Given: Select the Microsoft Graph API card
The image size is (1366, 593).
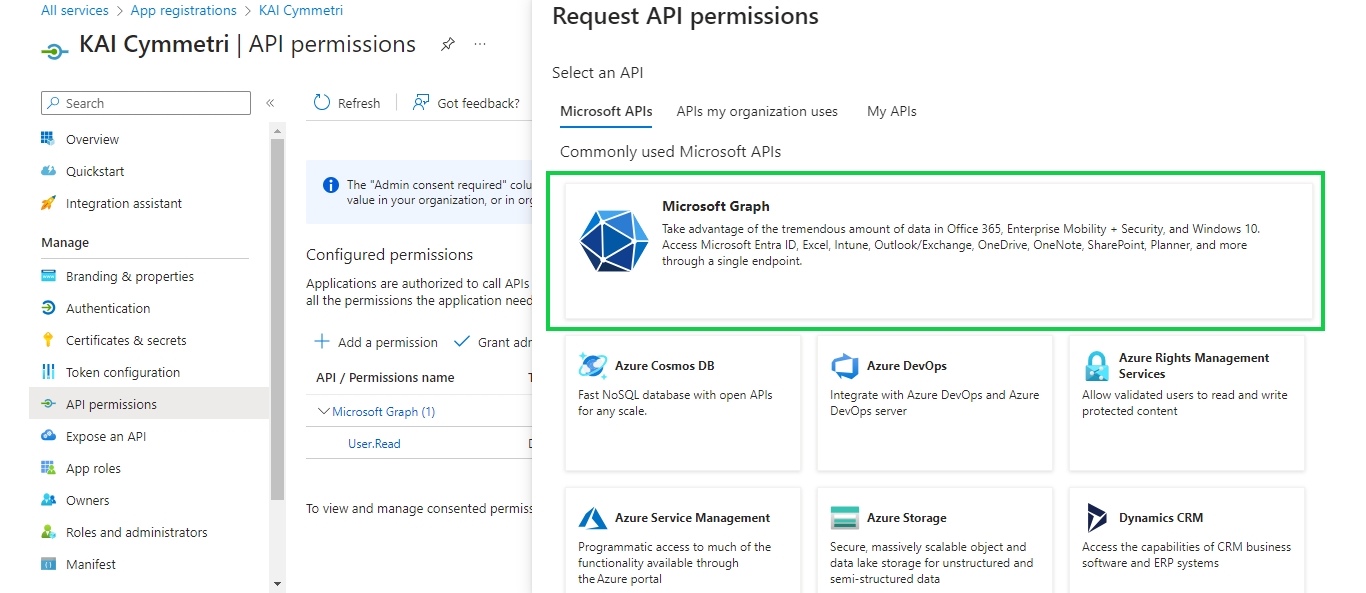Looking at the screenshot, I should [938, 251].
